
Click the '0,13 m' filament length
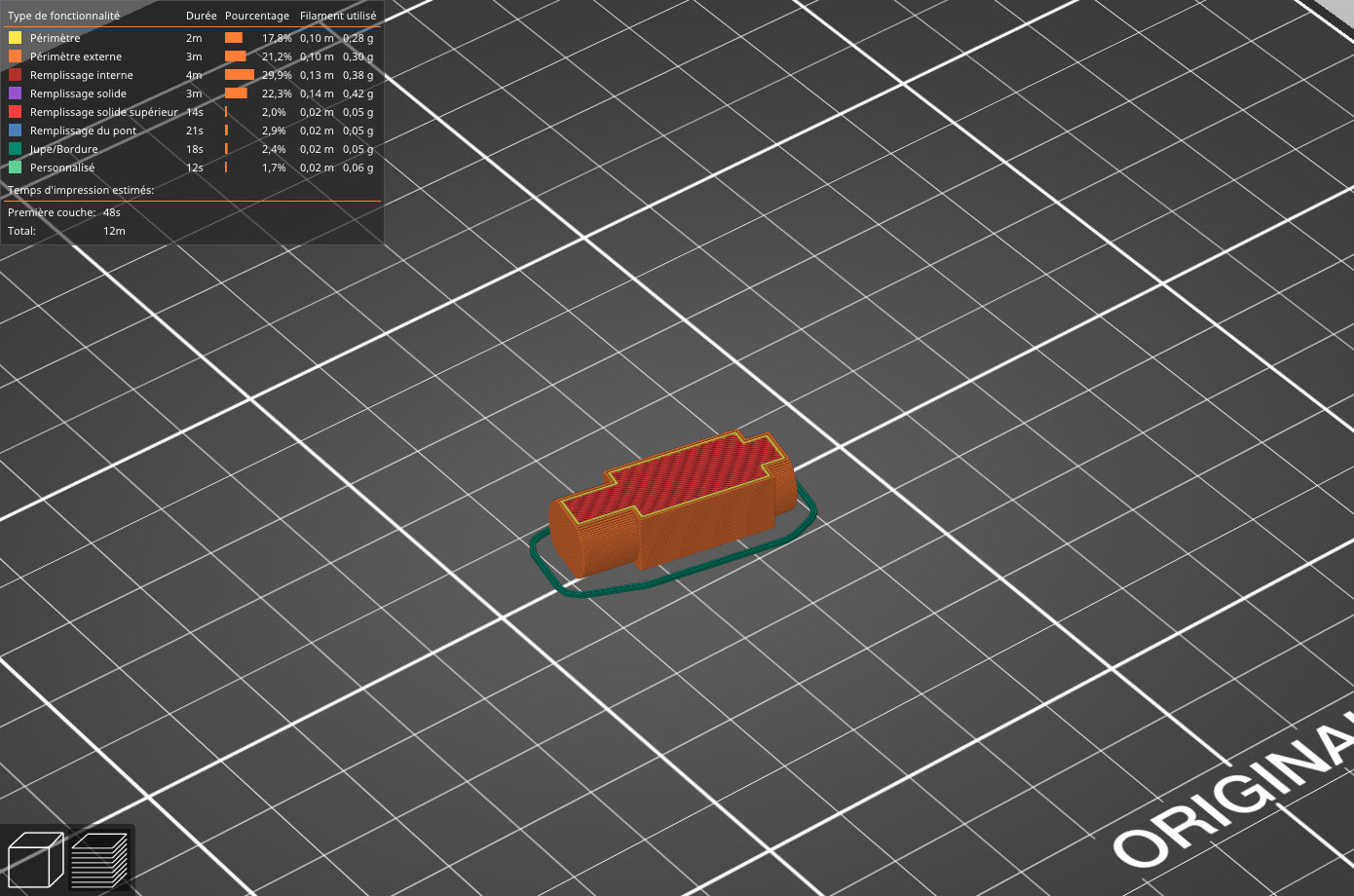pyautogui.click(x=317, y=75)
